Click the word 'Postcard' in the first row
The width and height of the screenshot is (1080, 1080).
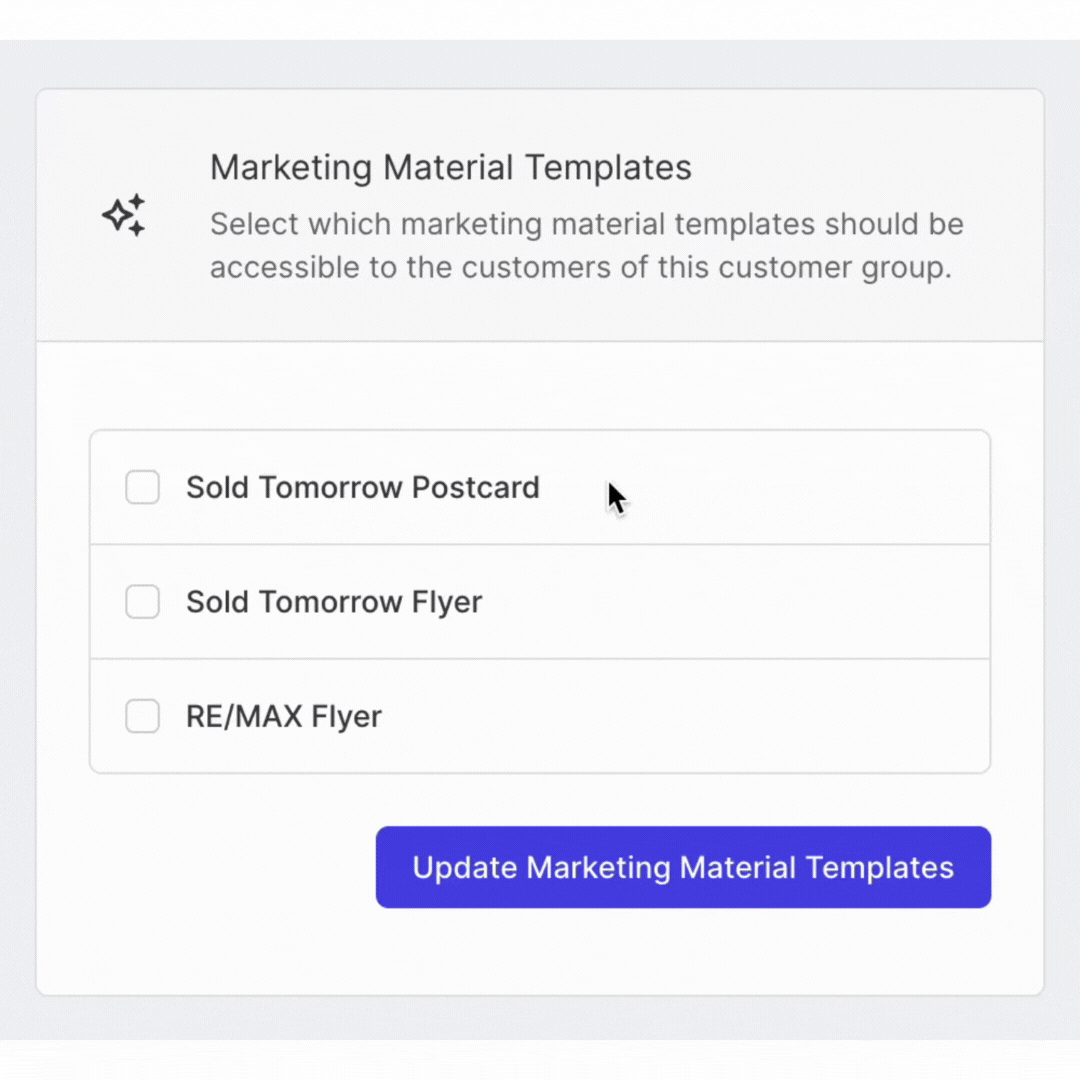pos(476,488)
